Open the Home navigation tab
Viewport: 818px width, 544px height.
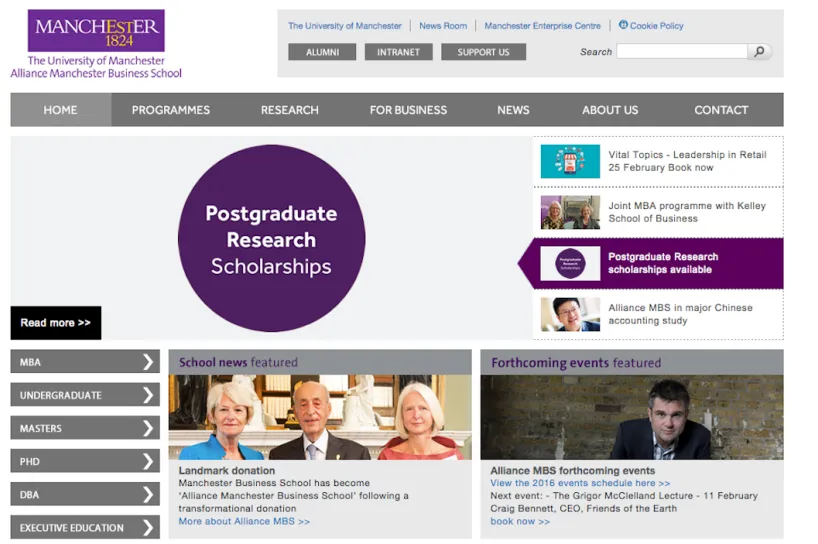coord(61,110)
